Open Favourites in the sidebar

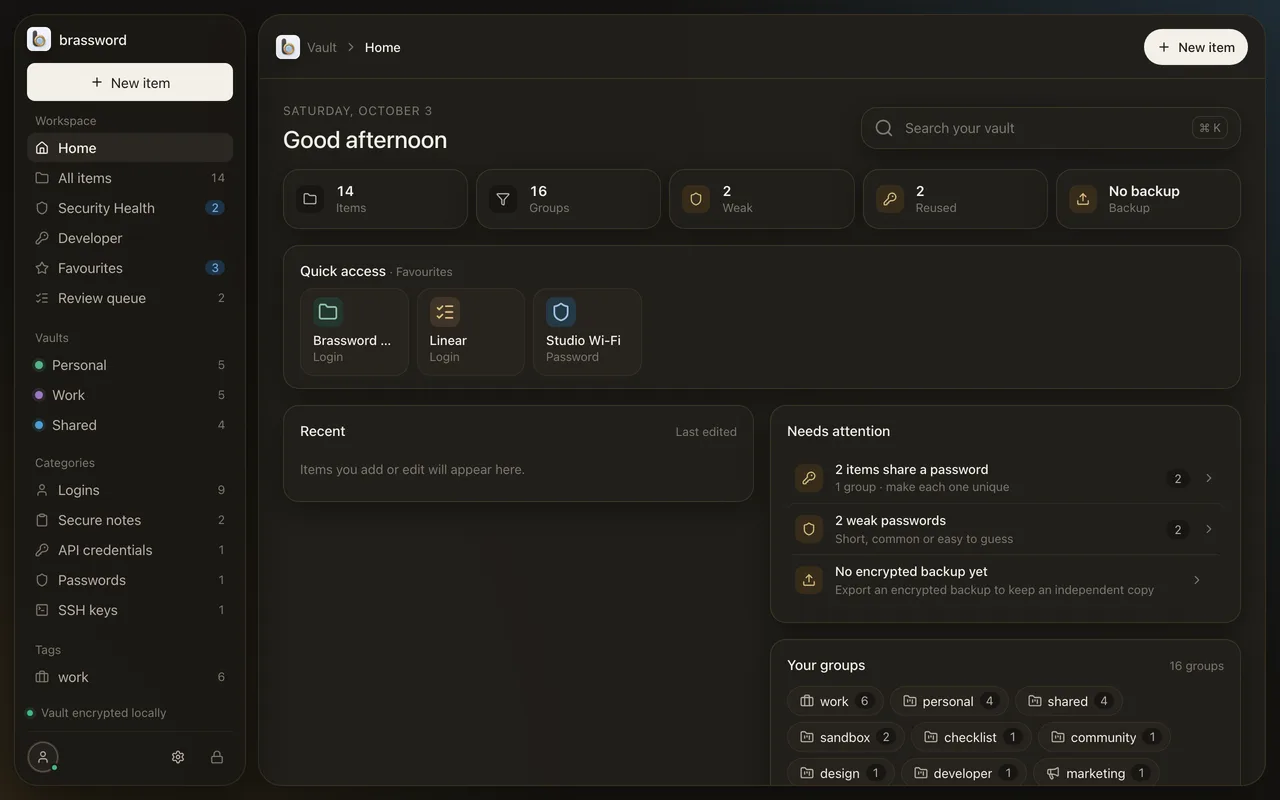click(130, 268)
